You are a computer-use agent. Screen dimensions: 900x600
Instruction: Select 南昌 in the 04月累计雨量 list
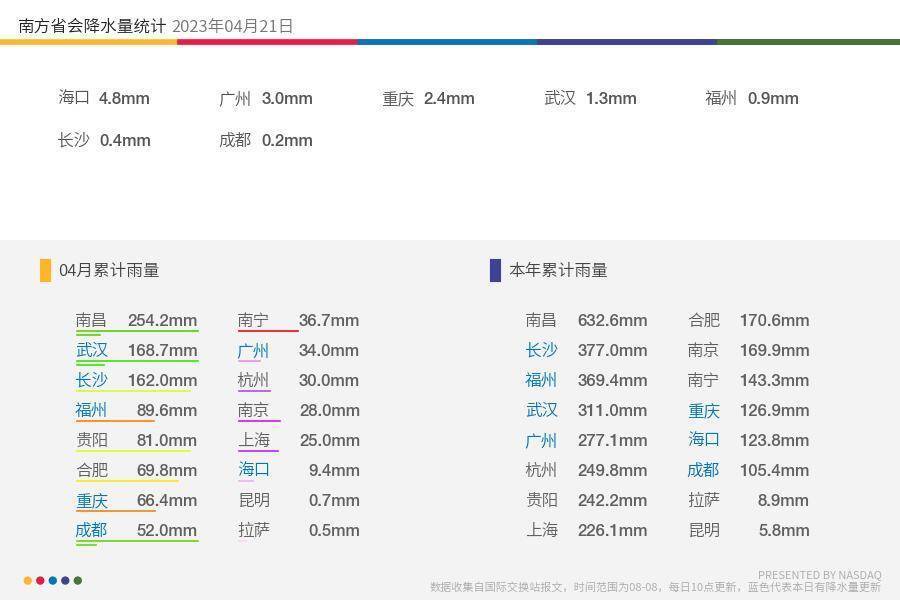coord(91,320)
